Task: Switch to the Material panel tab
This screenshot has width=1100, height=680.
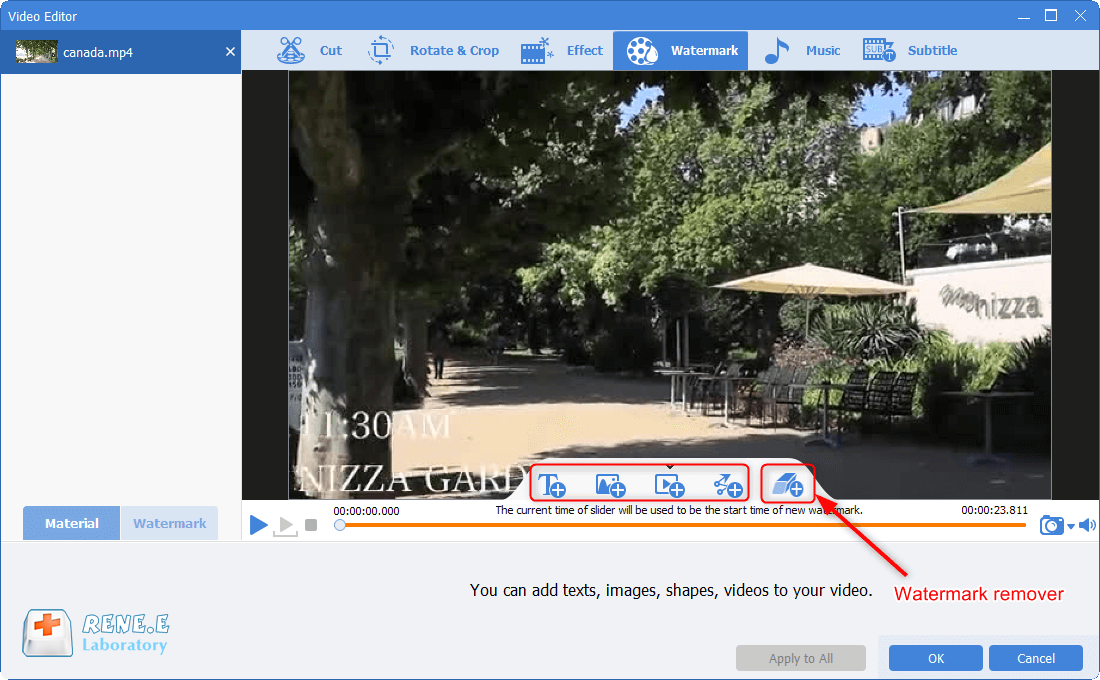Action: tap(72, 523)
